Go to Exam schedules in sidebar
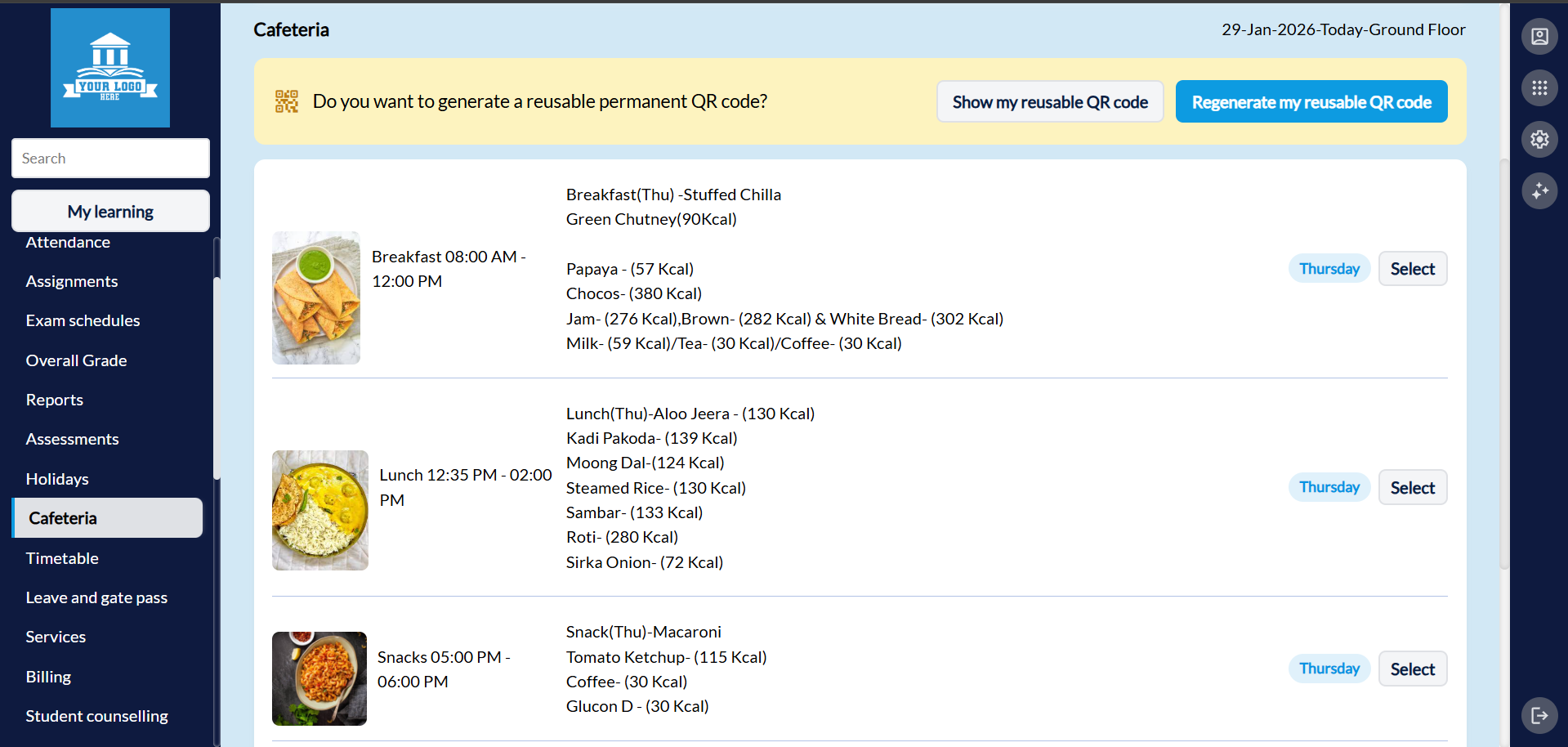The image size is (1568, 747). tap(83, 320)
